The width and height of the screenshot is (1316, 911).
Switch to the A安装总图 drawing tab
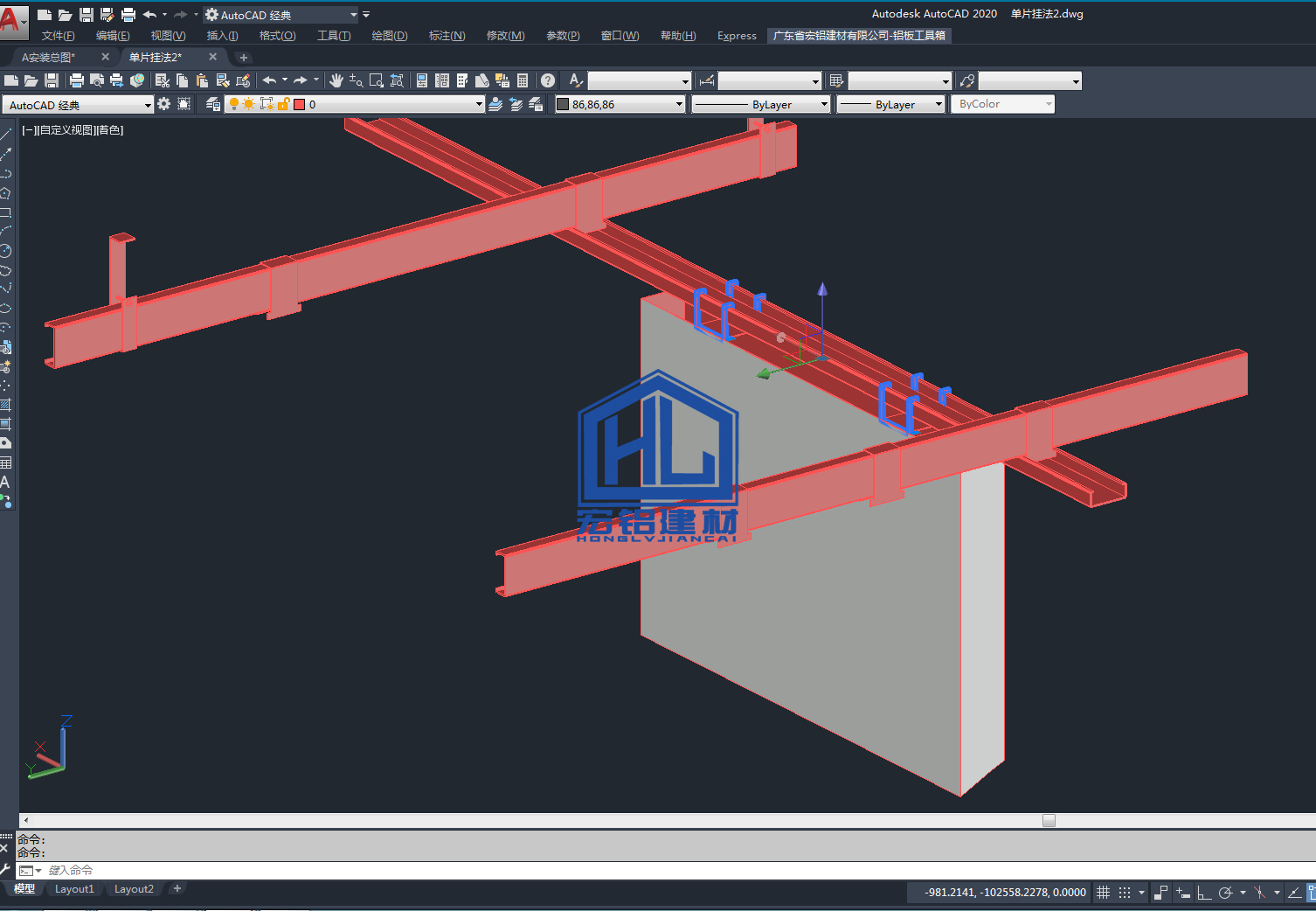coord(49,57)
